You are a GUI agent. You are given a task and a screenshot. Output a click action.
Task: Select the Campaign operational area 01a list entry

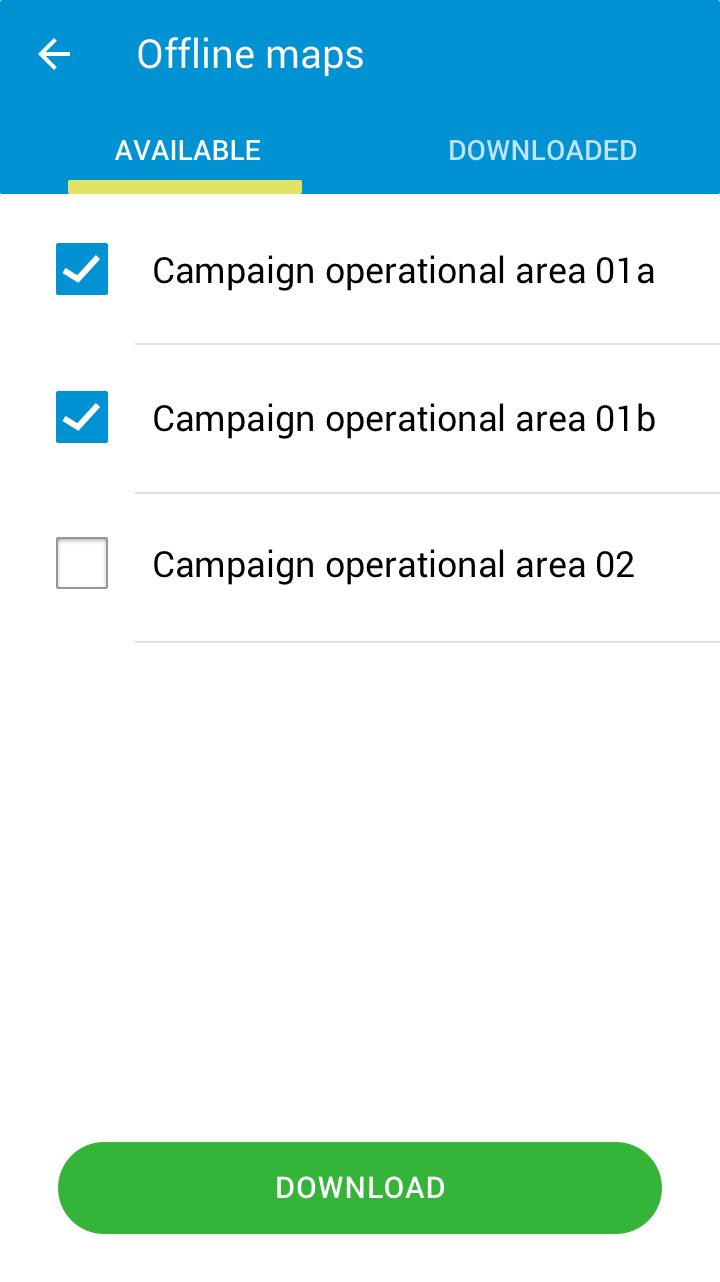403,269
